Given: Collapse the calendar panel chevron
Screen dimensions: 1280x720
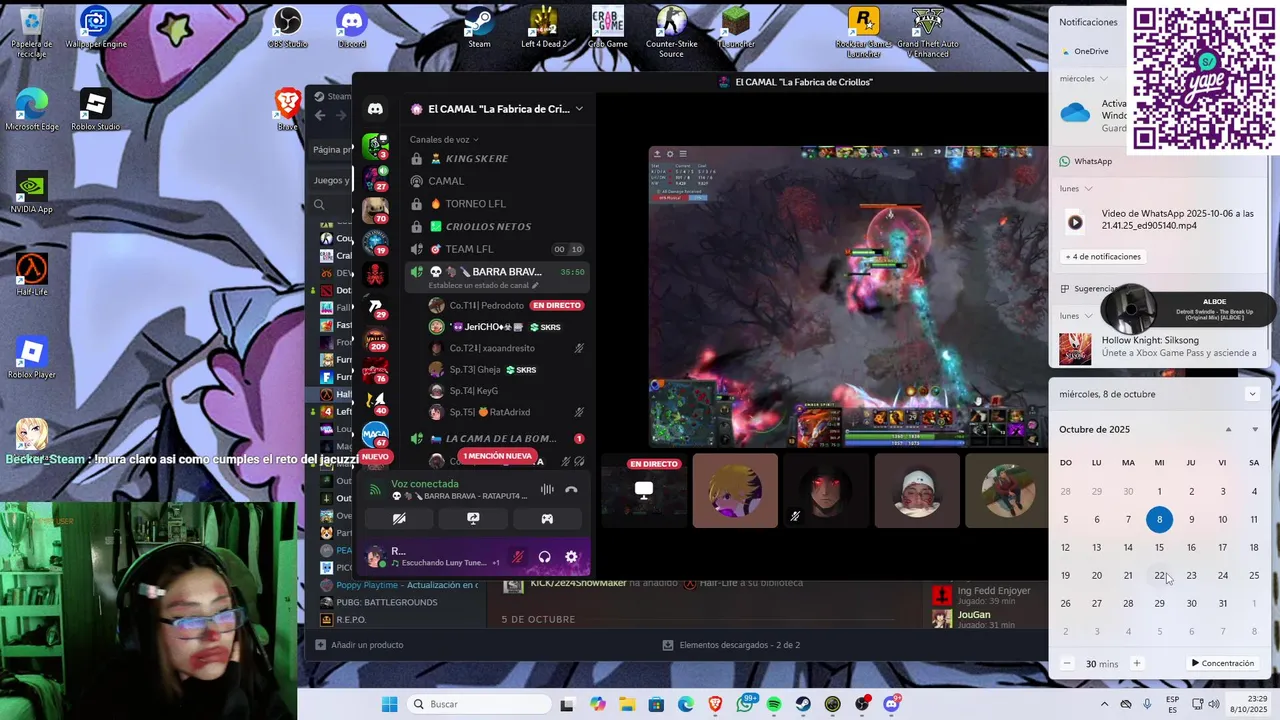Looking at the screenshot, I should [x=1252, y=394].
